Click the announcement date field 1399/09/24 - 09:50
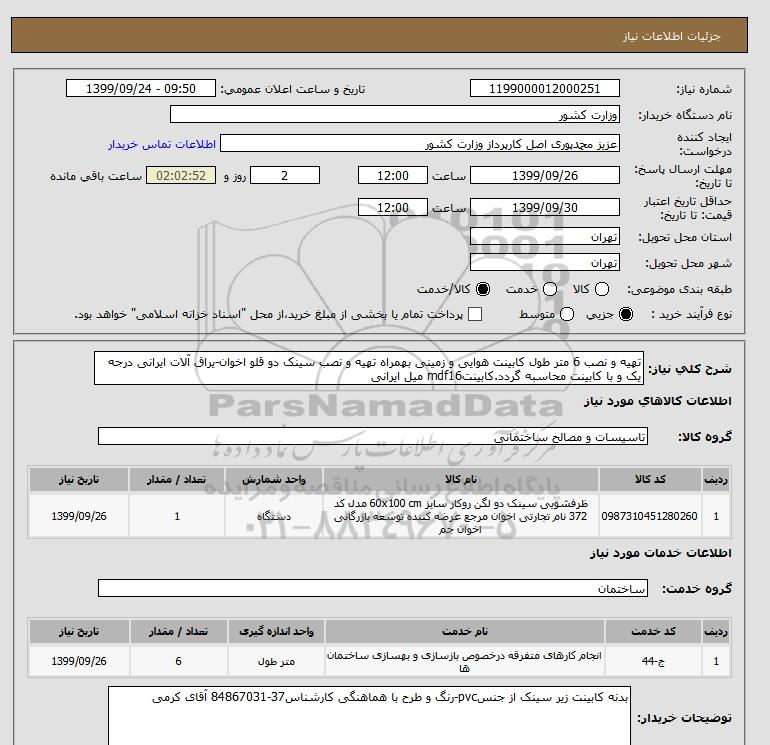 [140, 88]
